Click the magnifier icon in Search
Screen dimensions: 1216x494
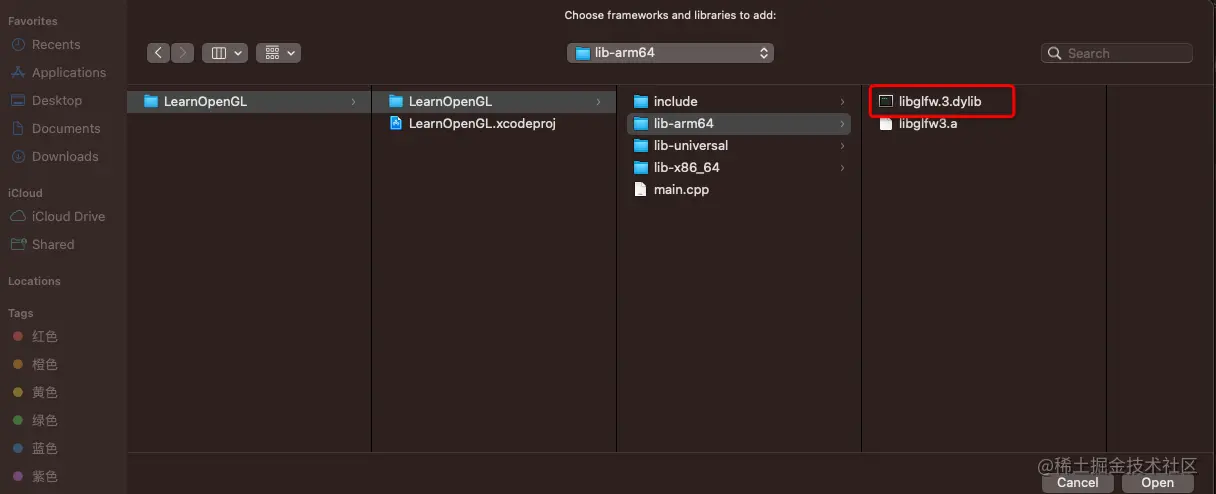point(1056,53)
